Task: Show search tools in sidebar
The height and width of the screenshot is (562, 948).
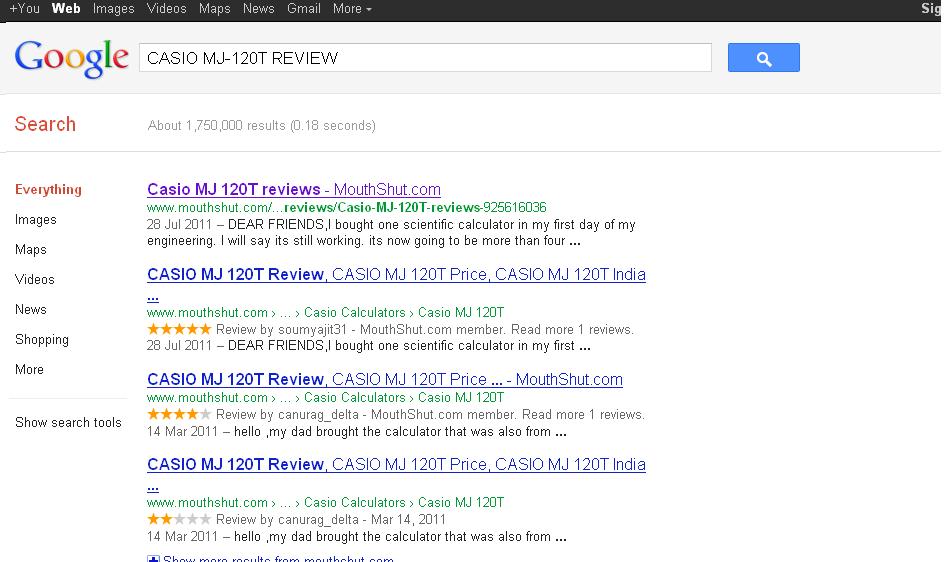Action: tap(68, 422)
